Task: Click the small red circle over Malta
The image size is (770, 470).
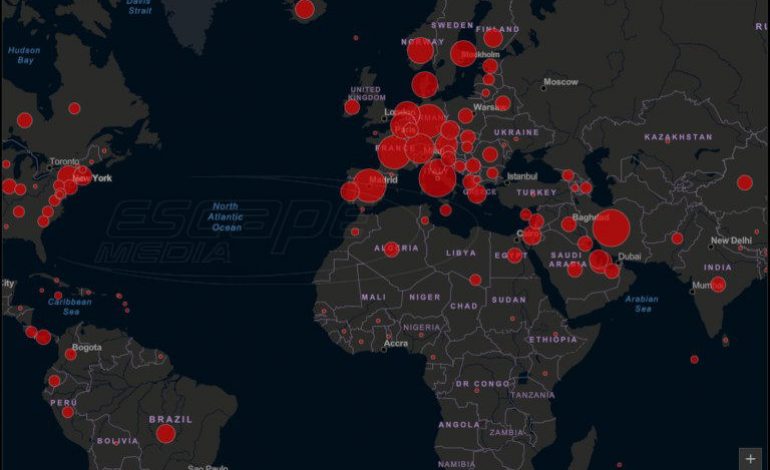Action: click(445, 210)
